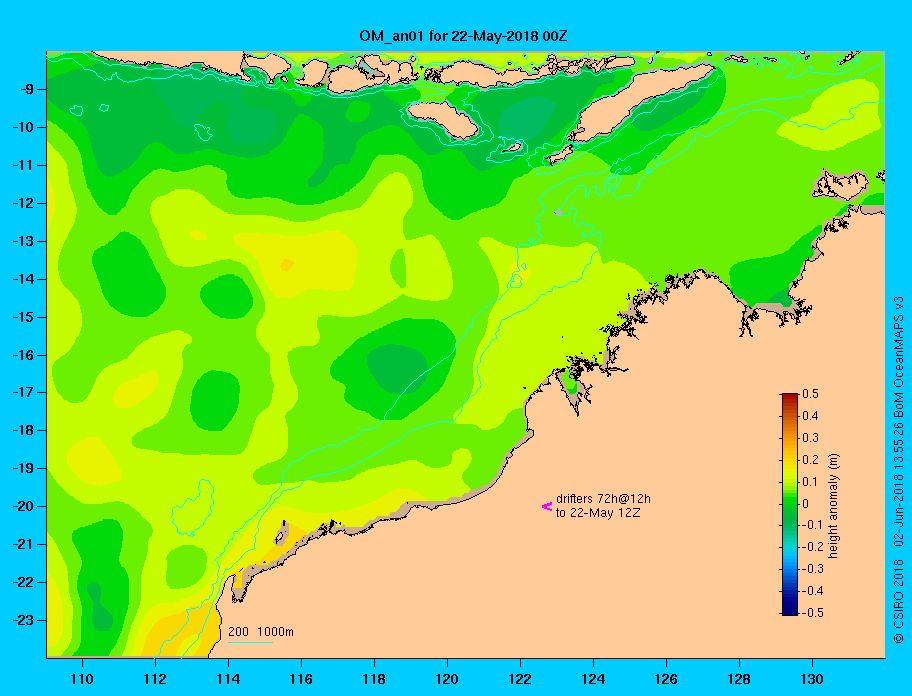Click longitude axis label 122
912x696 pixels.
tap(520, 679)
